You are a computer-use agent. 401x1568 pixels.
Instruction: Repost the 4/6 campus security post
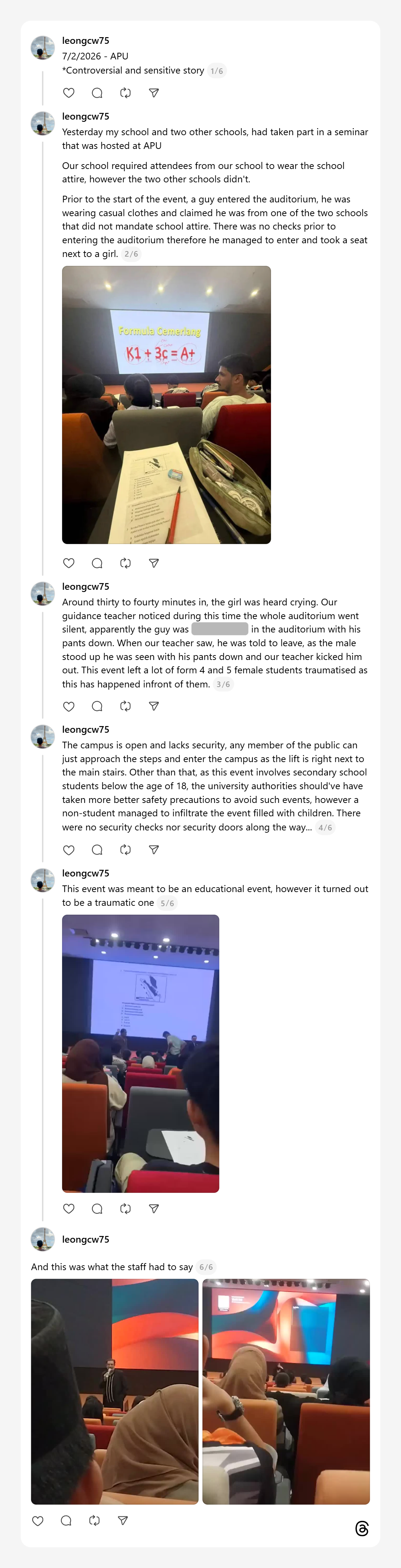pos(125,850)
